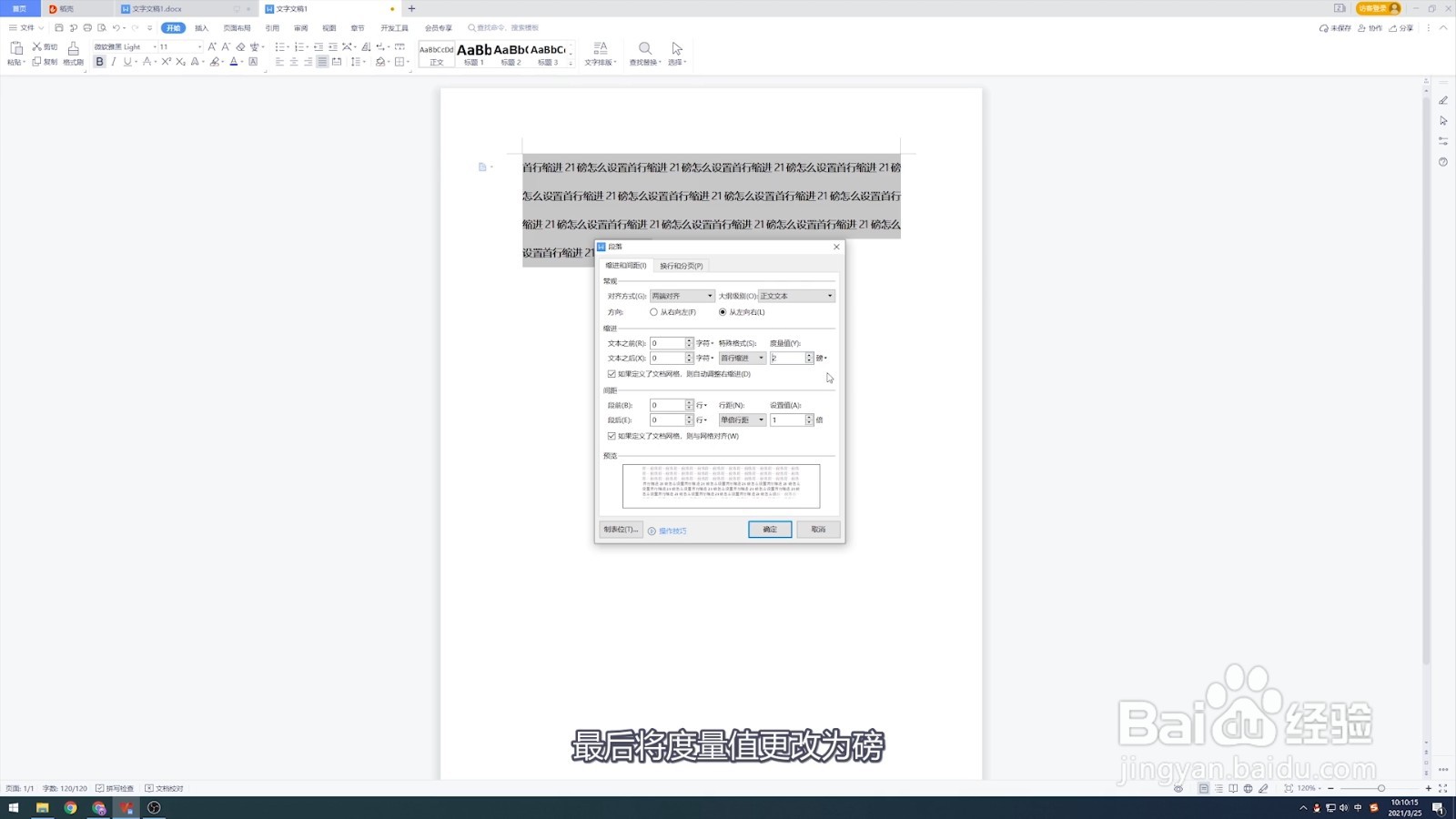Image resolution: width=1456 pixels, height=819 pixels.
Task: Open the font size dropdown
Action: pyautogui.click(x=199, y=46)
